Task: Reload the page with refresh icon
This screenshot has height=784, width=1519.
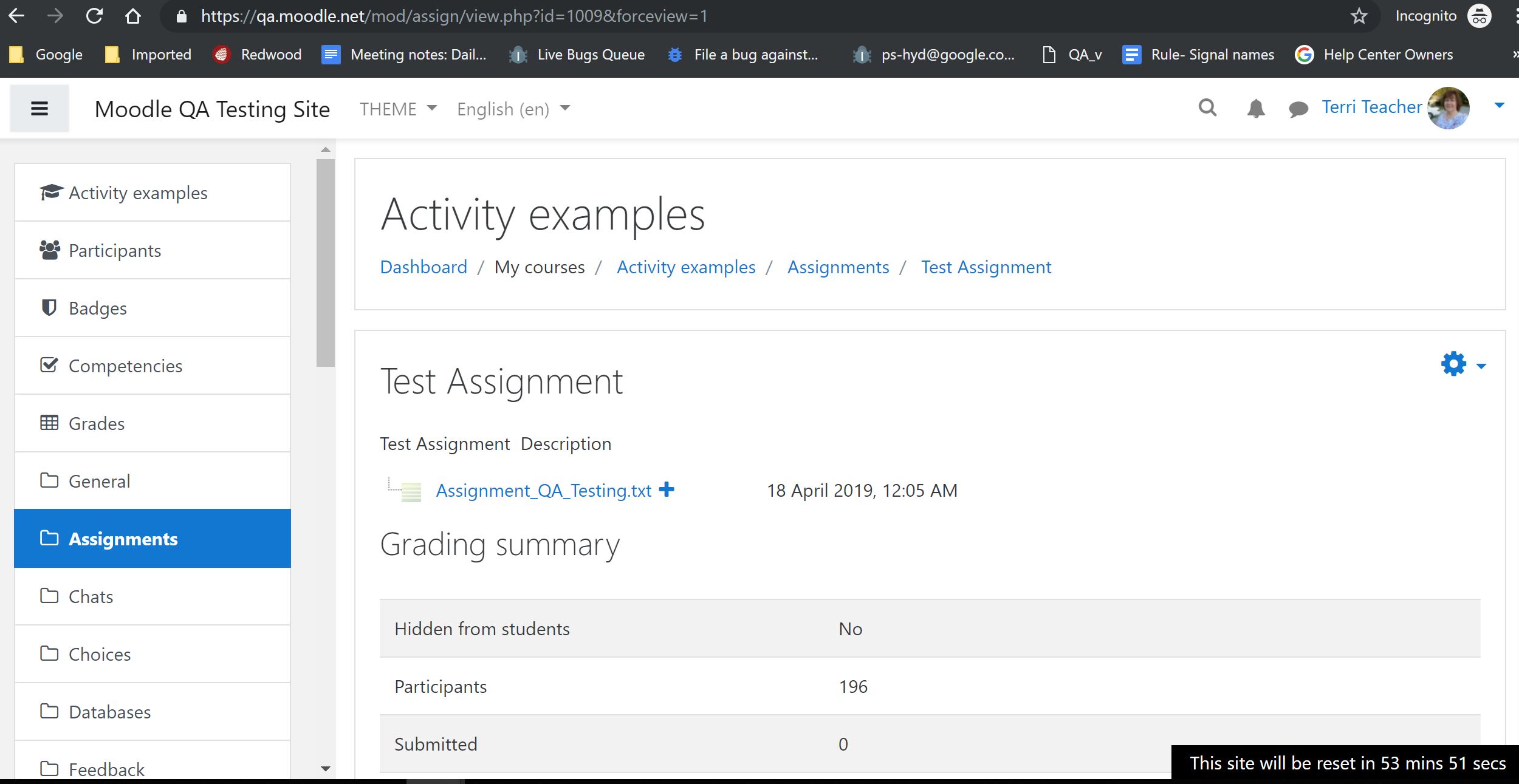Action: (x=94, y=16)
